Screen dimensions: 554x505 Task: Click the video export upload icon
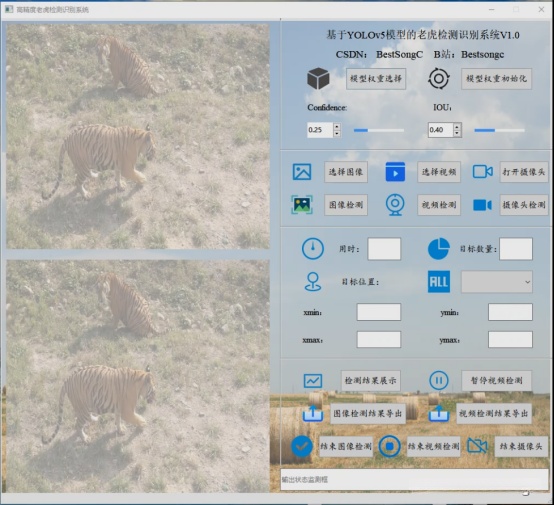coord(439,413)
